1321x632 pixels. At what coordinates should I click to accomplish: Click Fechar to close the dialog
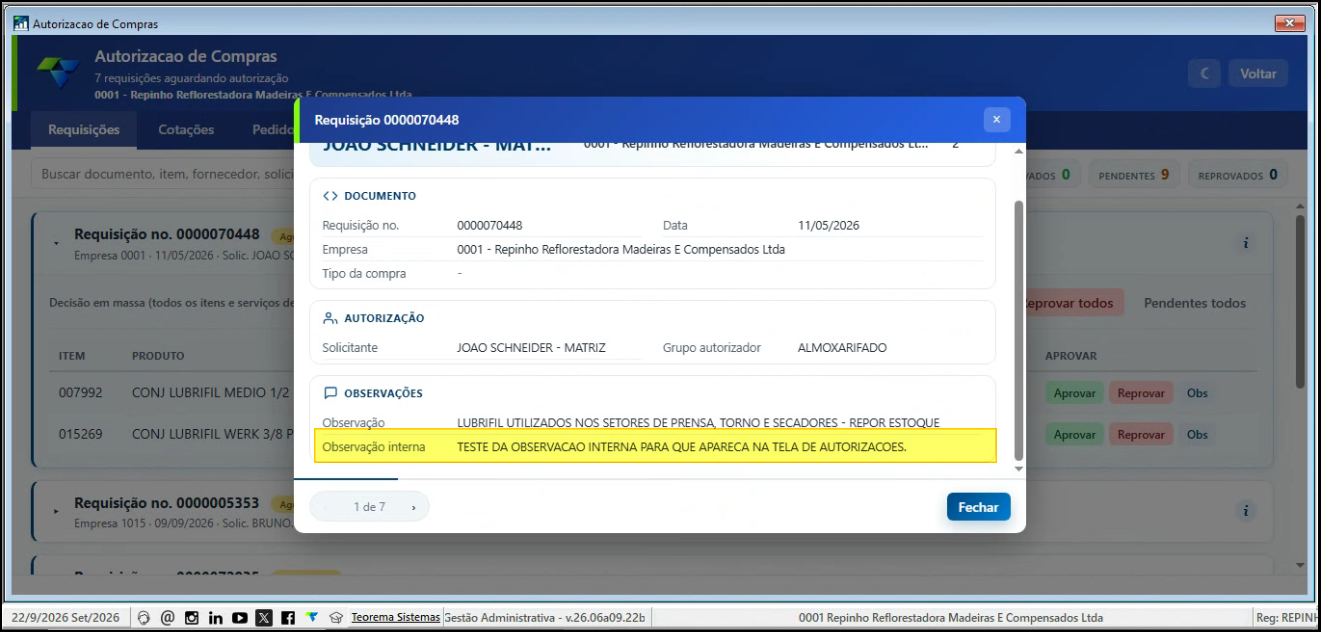click(x=978, y=507)
